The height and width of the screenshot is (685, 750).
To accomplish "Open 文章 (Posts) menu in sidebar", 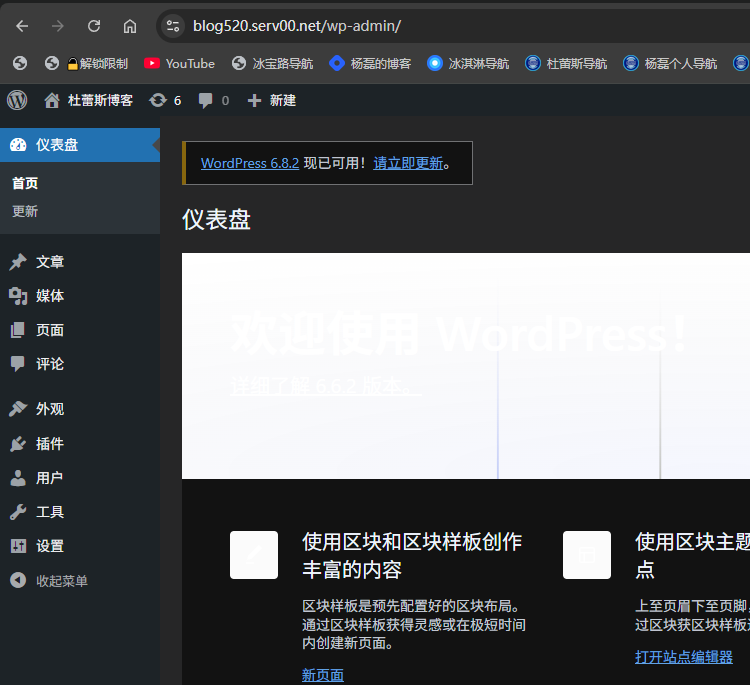I will pyautogui.click(x=50, y=262).
